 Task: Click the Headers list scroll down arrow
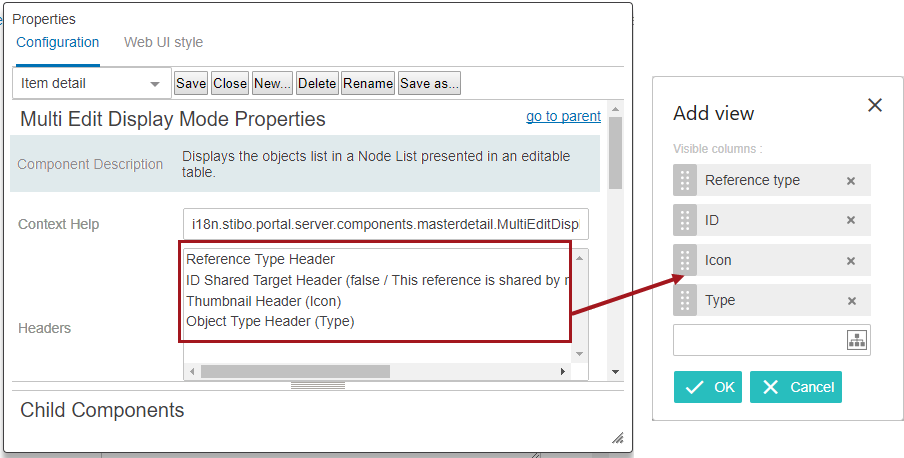[579, 354]
